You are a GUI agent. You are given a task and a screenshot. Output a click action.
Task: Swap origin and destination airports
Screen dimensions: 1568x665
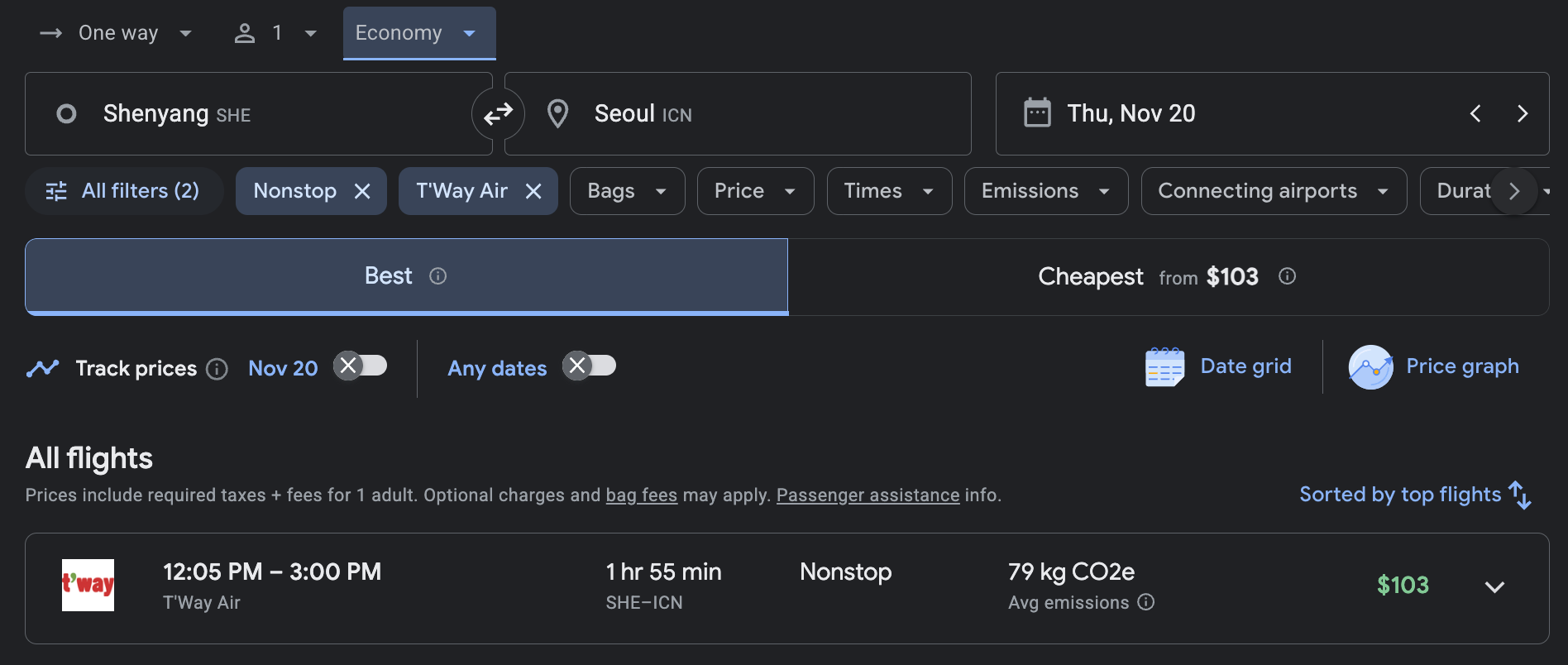click(x=498, y=114)
